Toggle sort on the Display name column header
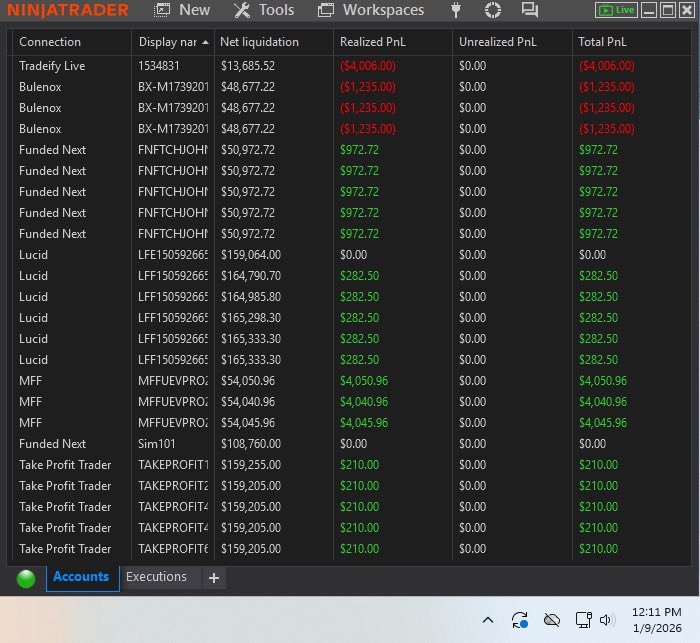 [173, 42]
